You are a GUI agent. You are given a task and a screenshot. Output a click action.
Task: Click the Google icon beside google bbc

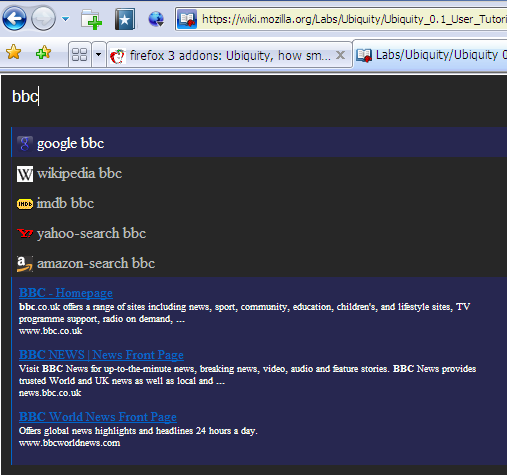(25, 144)
